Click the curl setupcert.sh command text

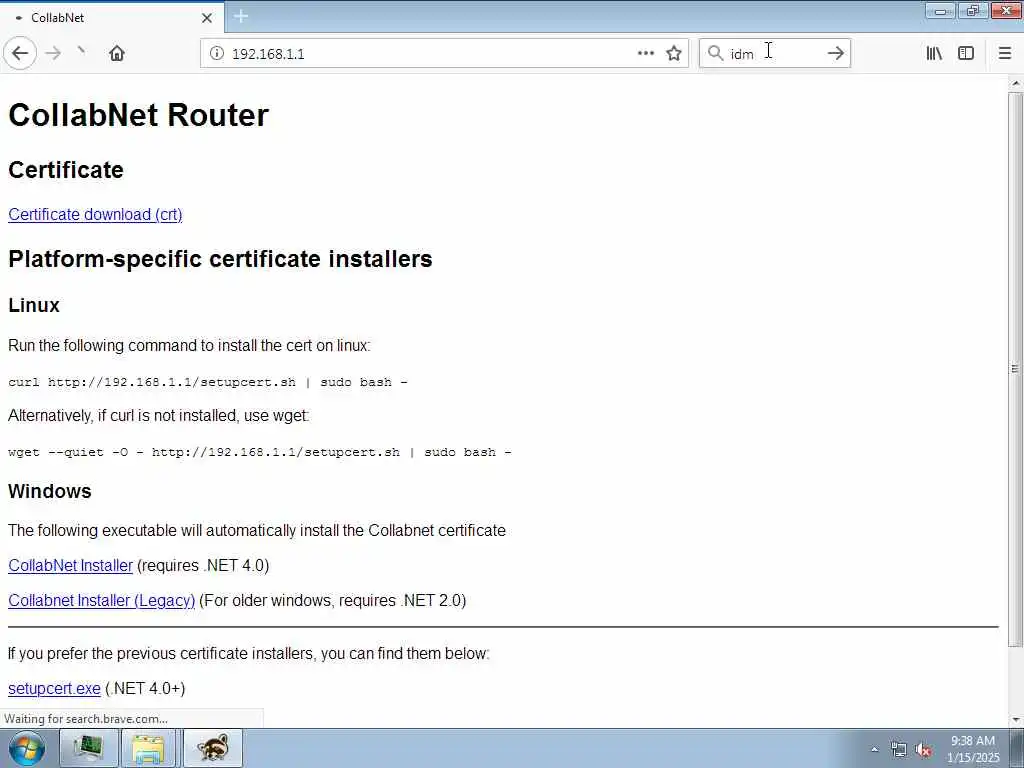(208, 382)
